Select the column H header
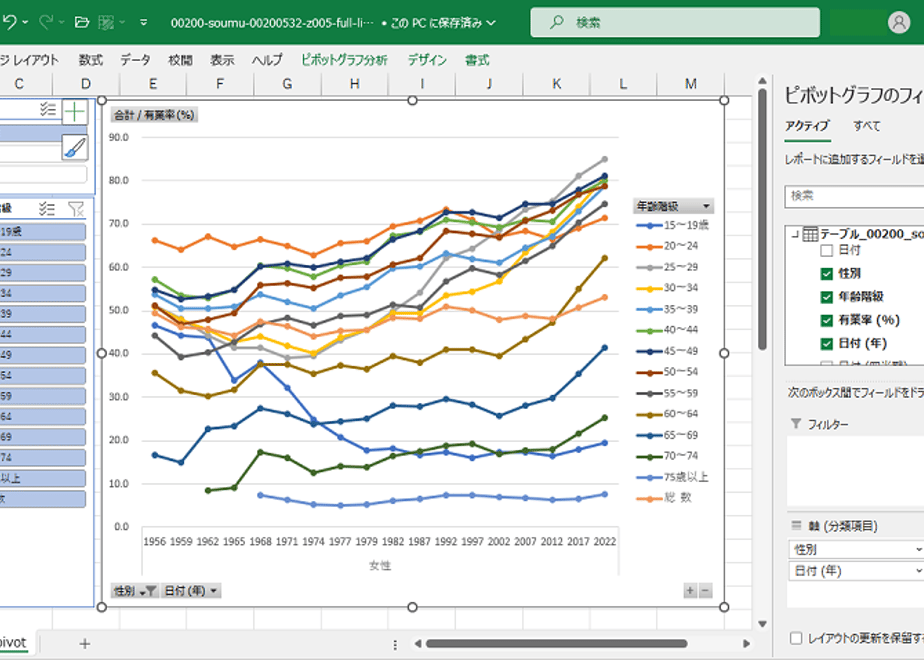Screen dimensions: 924x660 point(355,84)
